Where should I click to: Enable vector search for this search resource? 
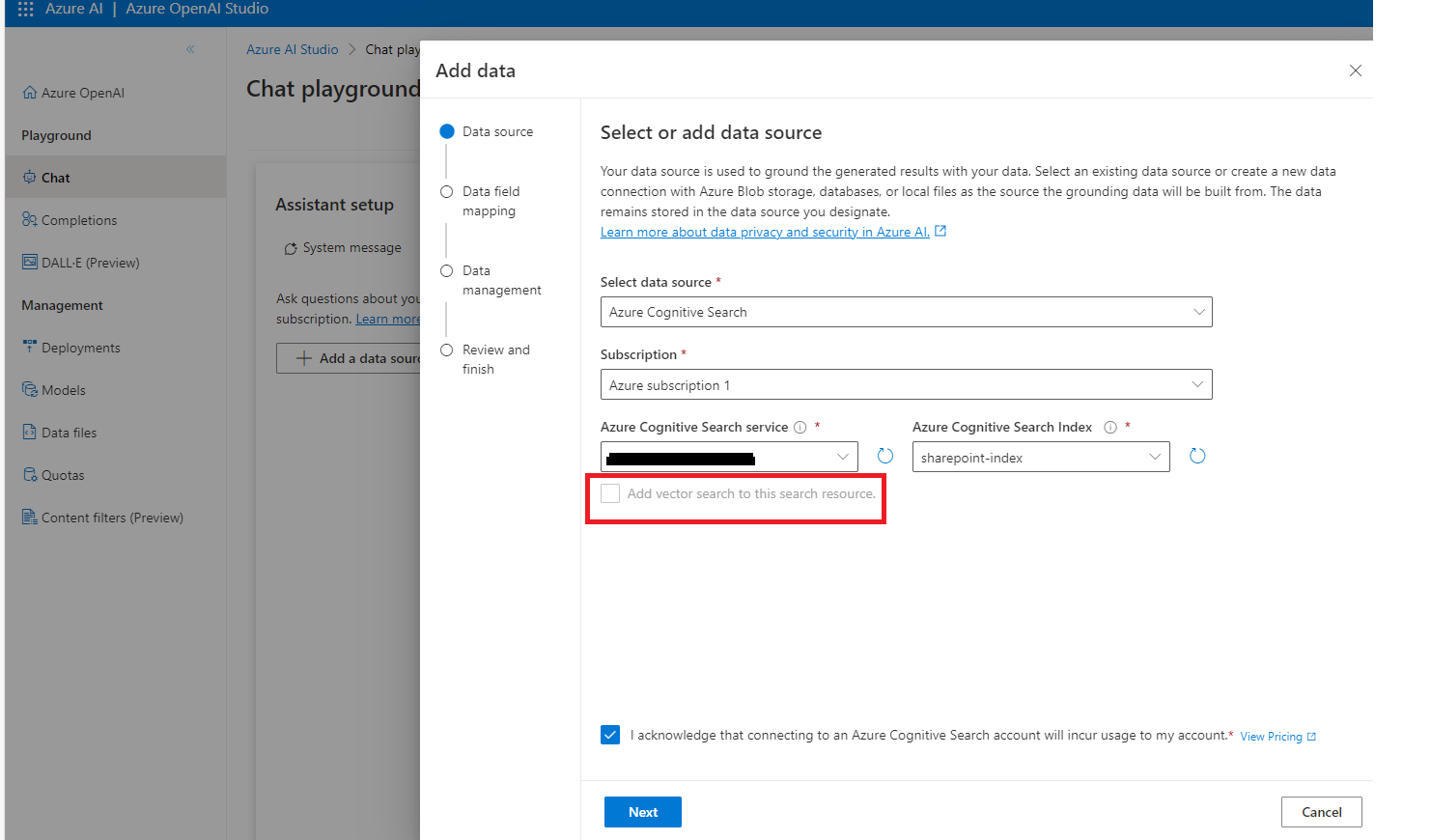(x=610, y=492)
